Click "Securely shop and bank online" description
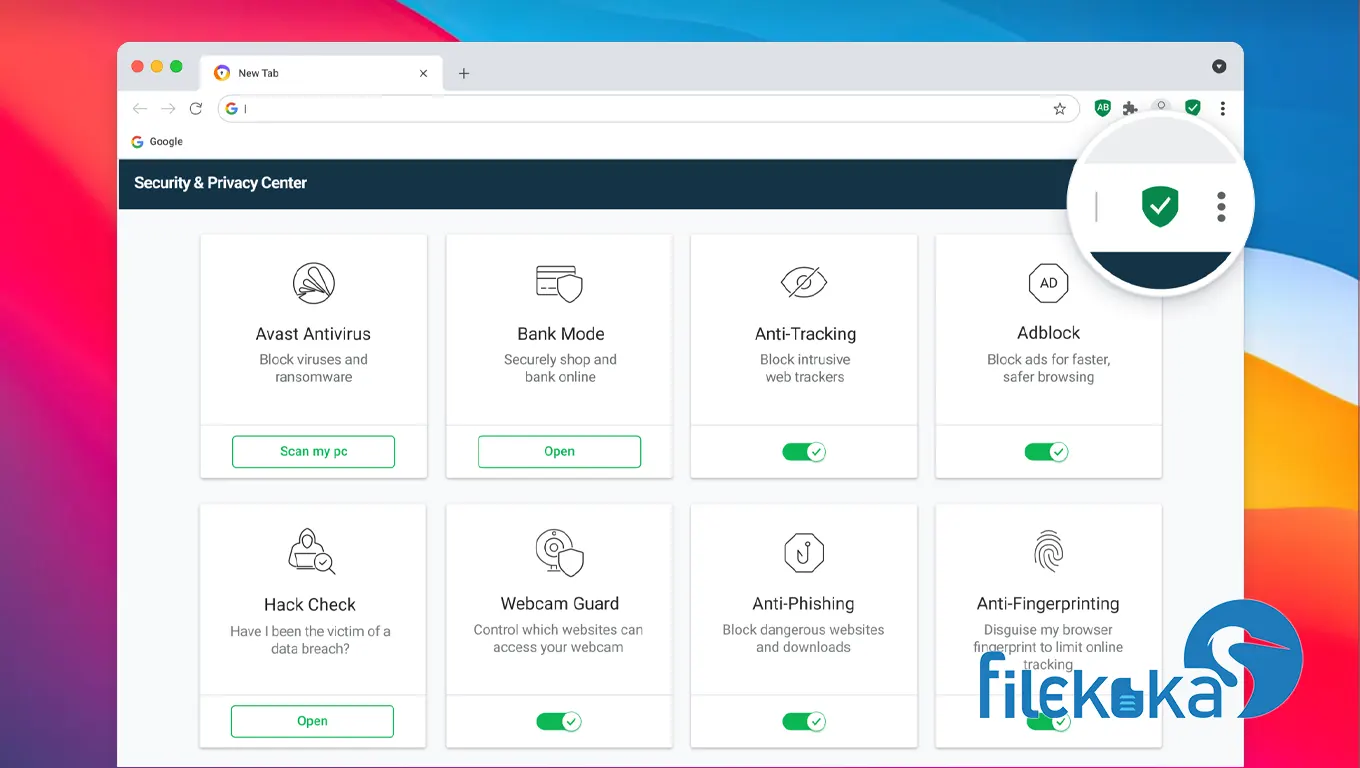 click(560, 368)
